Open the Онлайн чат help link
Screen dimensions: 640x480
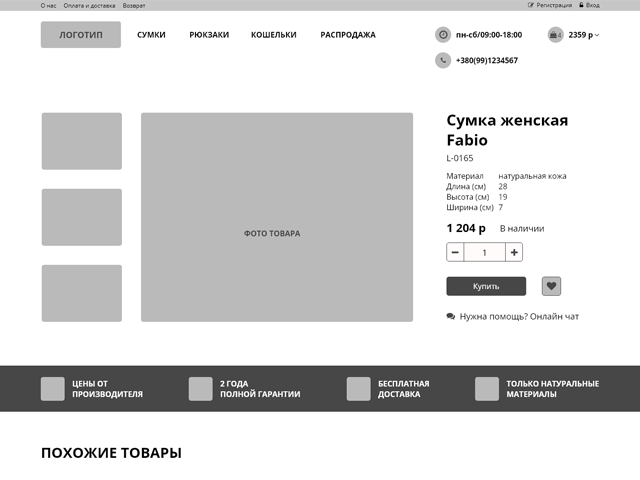(x=519, y=316)
